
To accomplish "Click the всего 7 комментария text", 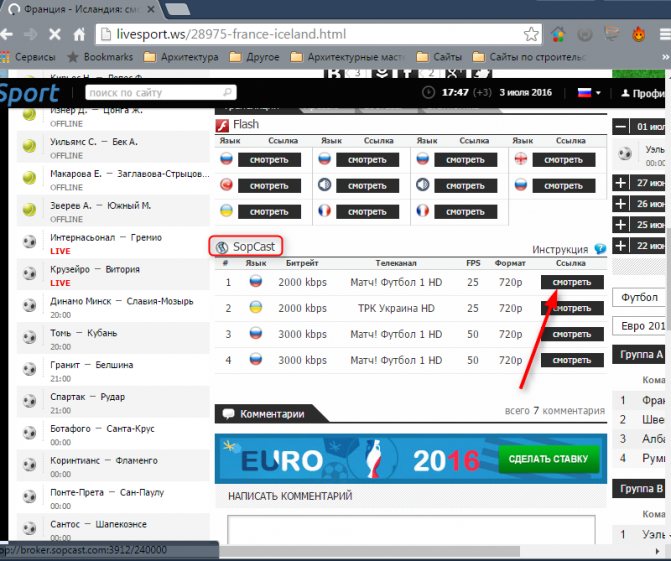I will coord(555,411).
